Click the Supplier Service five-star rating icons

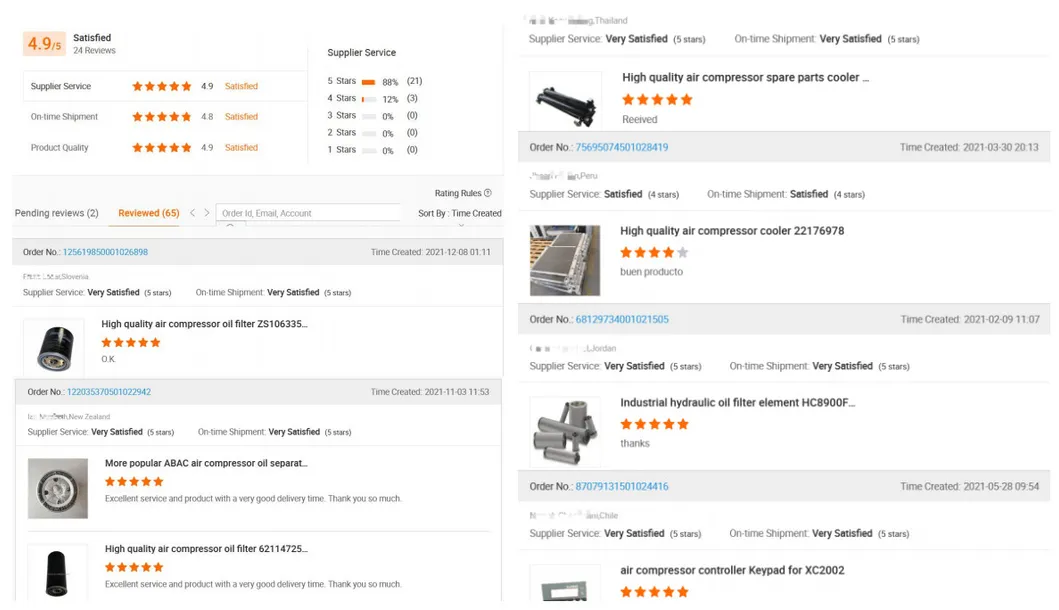(161, 86)
